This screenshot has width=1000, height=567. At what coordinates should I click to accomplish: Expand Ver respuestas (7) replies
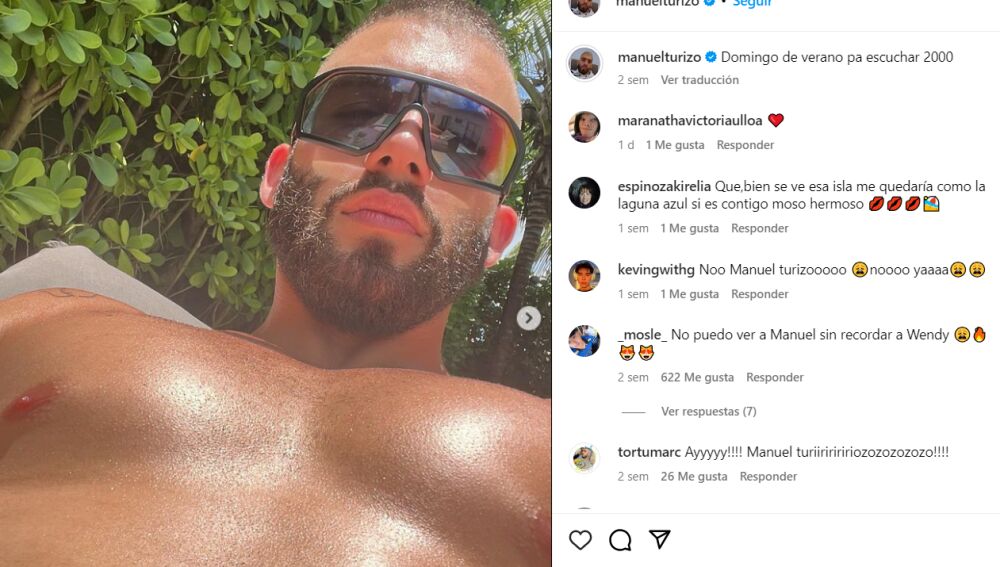click(x=709, y=411)
